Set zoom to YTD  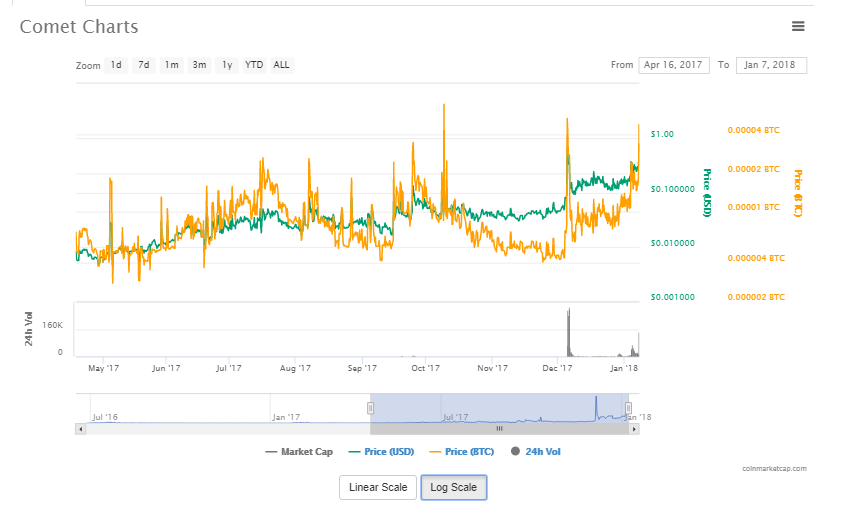254,65
